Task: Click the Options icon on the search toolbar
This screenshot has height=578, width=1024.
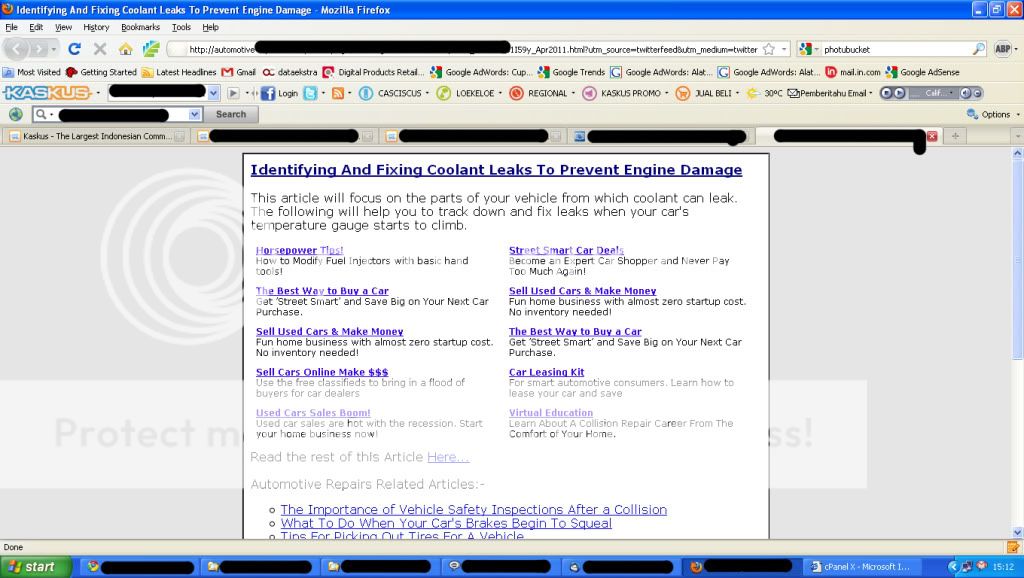Action: click(972, 114)
